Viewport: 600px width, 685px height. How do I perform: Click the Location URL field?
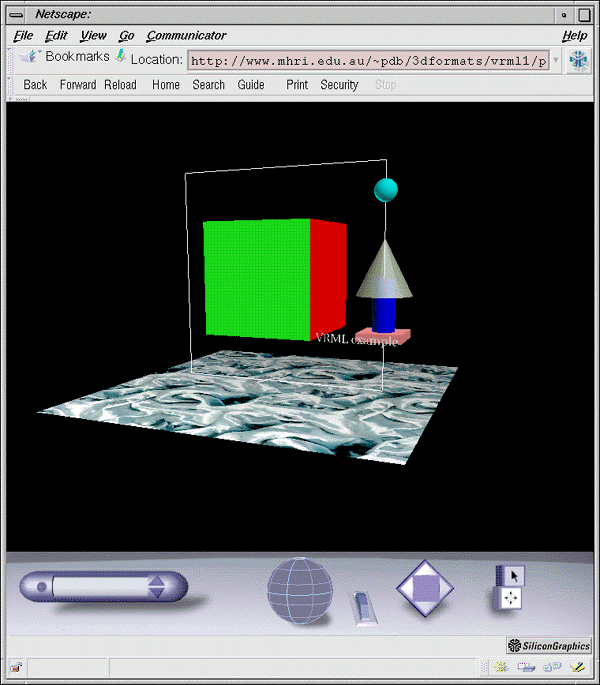coord(368,60)
